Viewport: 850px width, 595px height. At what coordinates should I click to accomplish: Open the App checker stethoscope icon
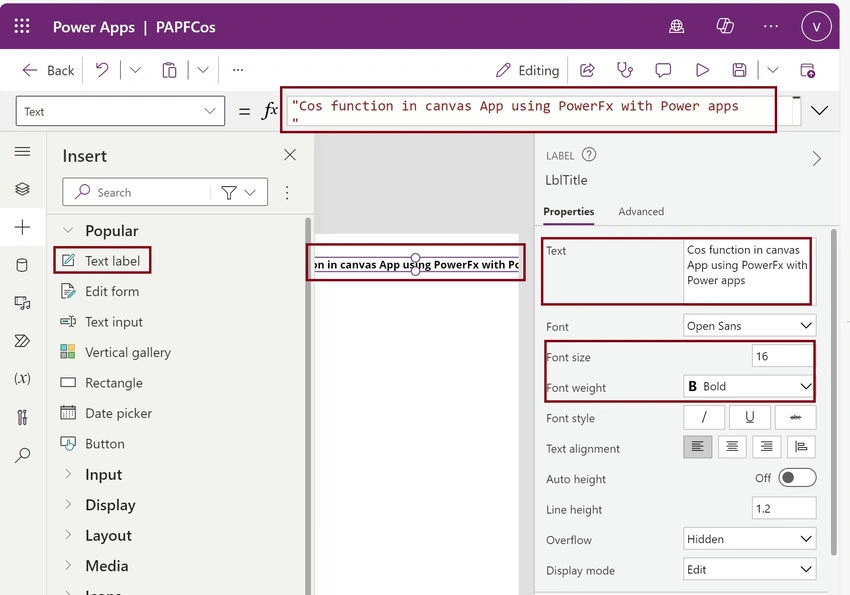tap(625, 70)
